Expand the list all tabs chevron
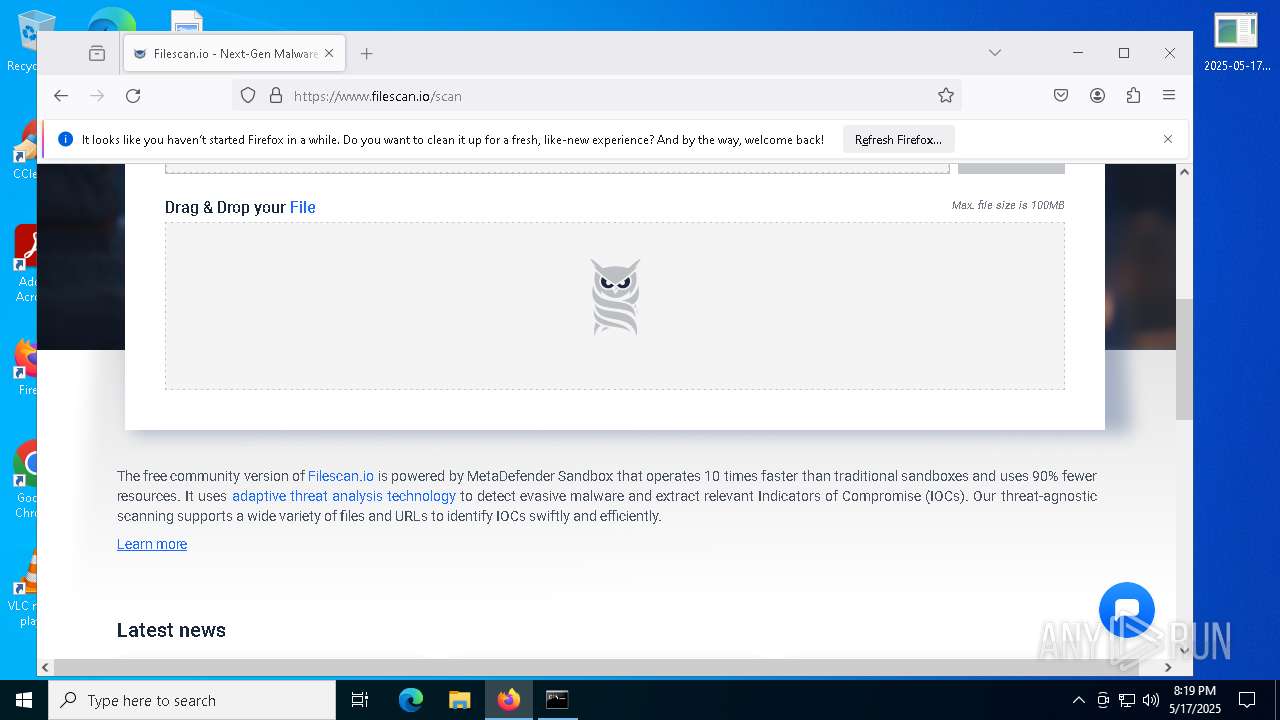1280x720 pixels. point(995,53)
